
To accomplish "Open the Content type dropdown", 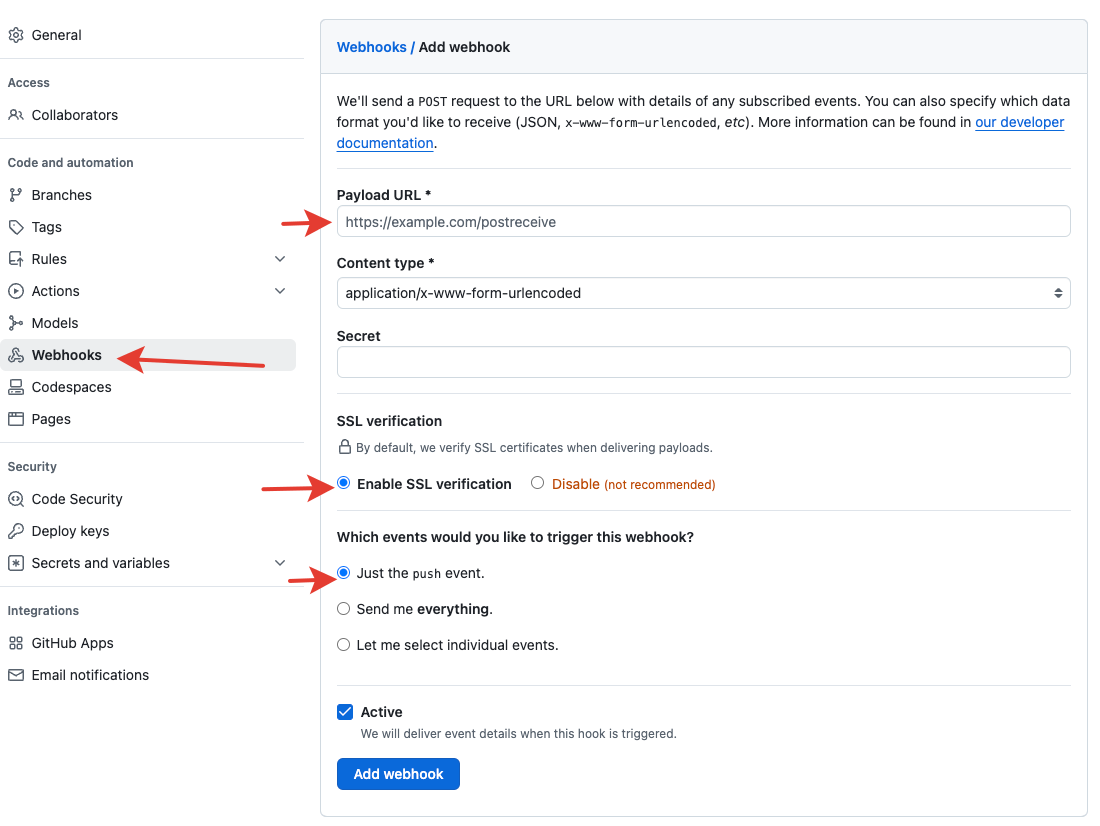I will (702, 293).
